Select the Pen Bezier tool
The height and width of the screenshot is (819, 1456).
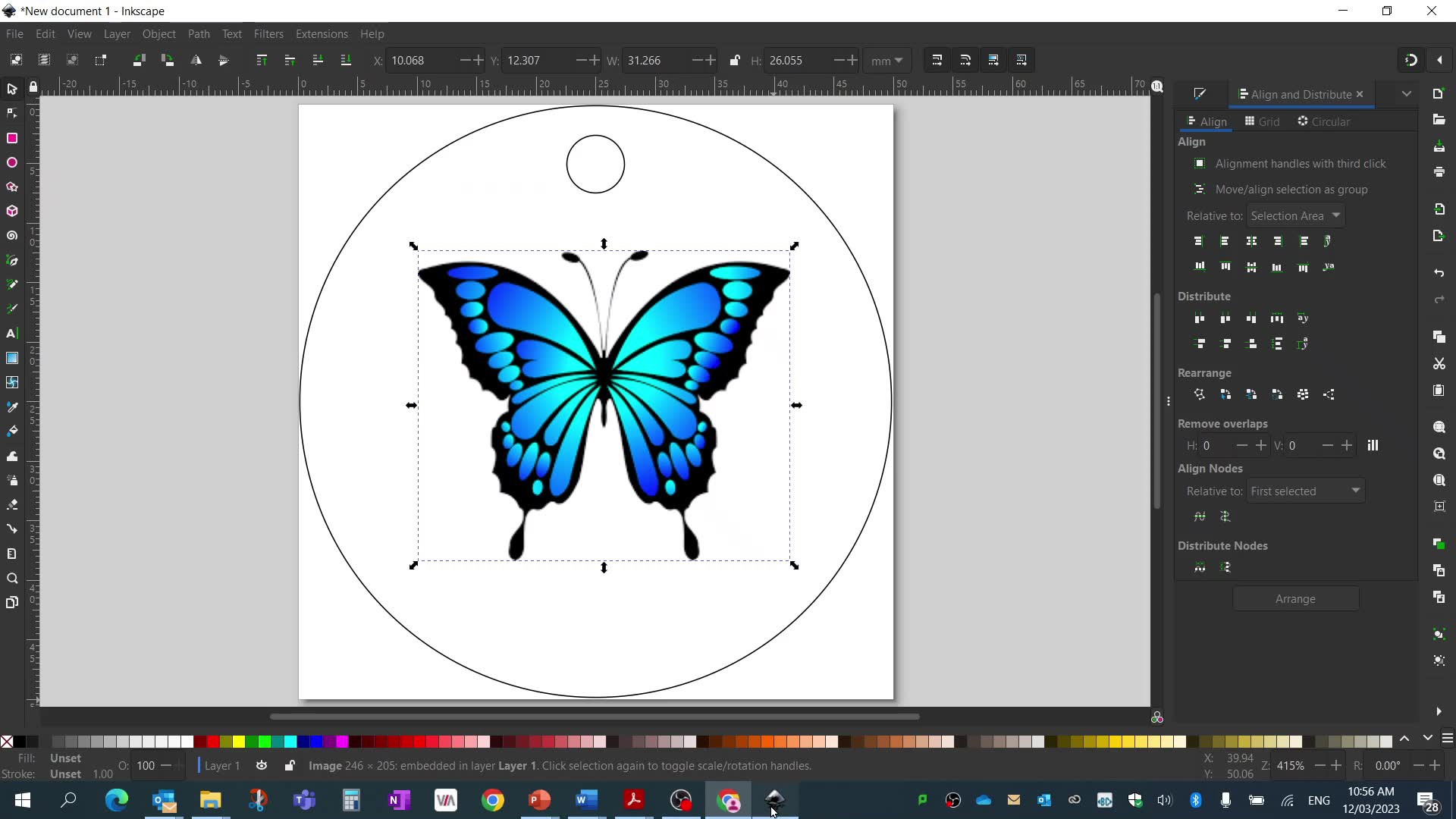pos(11,260)
